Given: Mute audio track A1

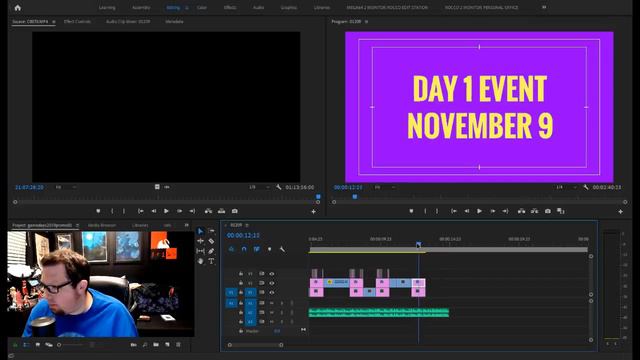Looking at the screenshot, I should pos(271,303).
